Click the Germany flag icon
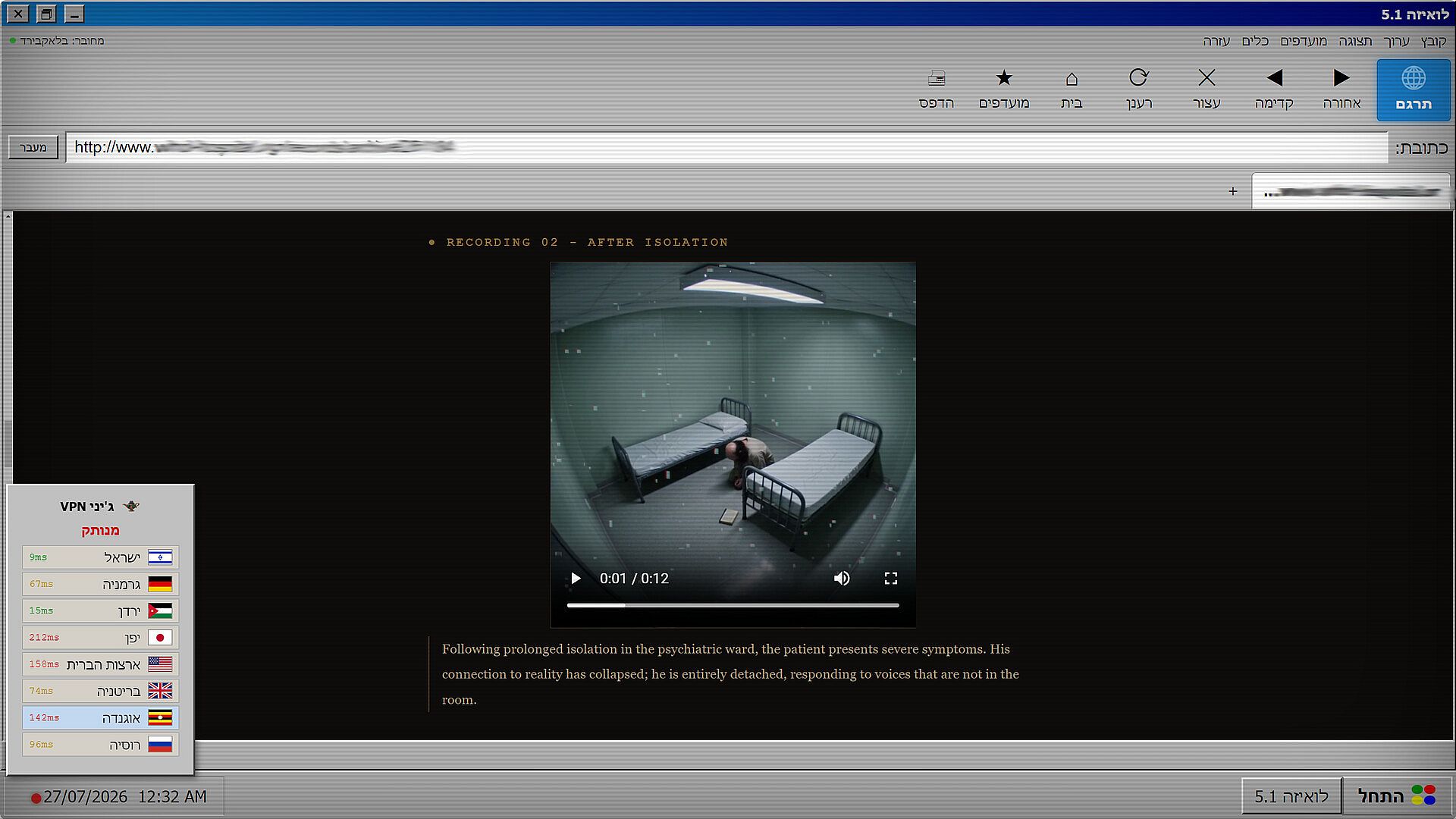Image resolution: width=1456 pixels, height=819 pixels. click(x=160, y=584)
